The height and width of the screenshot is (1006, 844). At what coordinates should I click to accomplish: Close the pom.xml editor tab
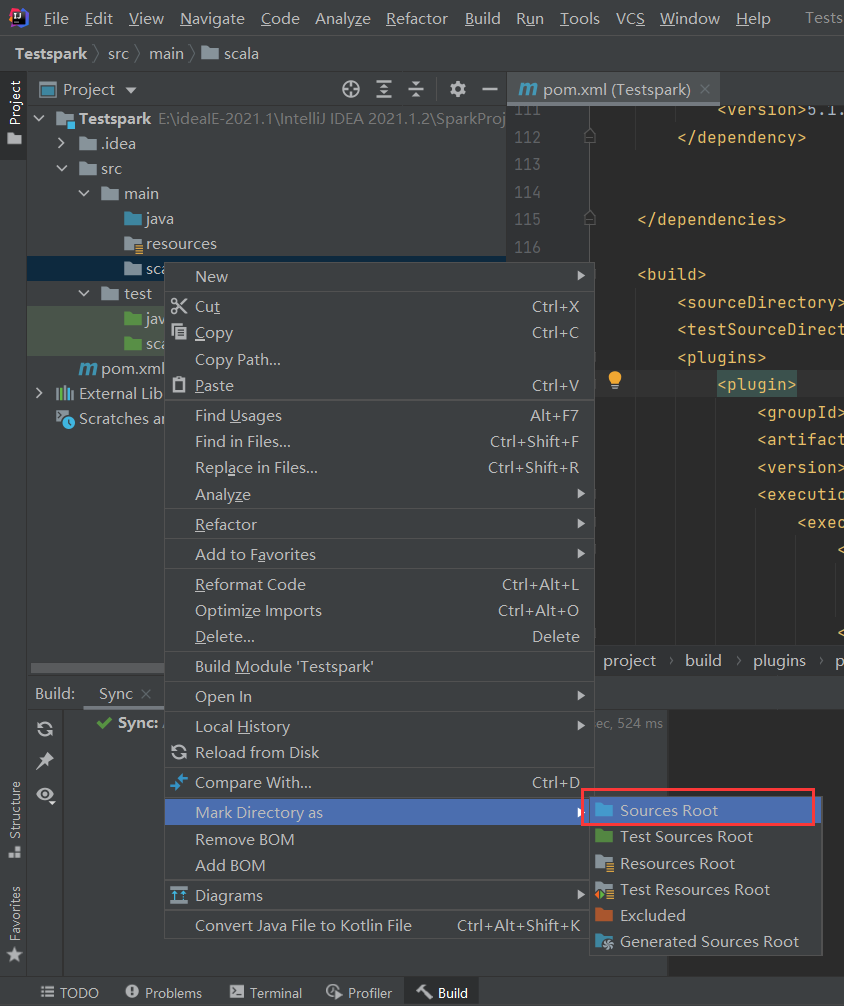pyautogui.click(x=705, y=89)
